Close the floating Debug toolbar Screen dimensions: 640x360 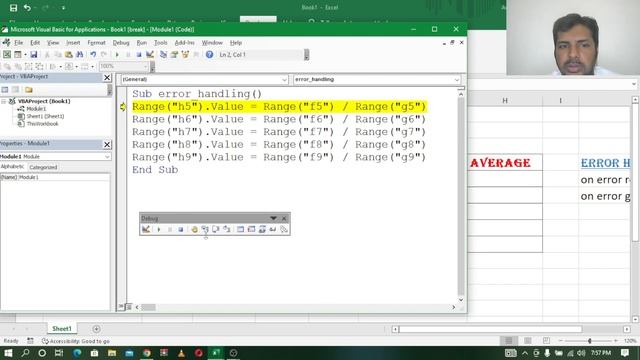click(x=284, y=218)
